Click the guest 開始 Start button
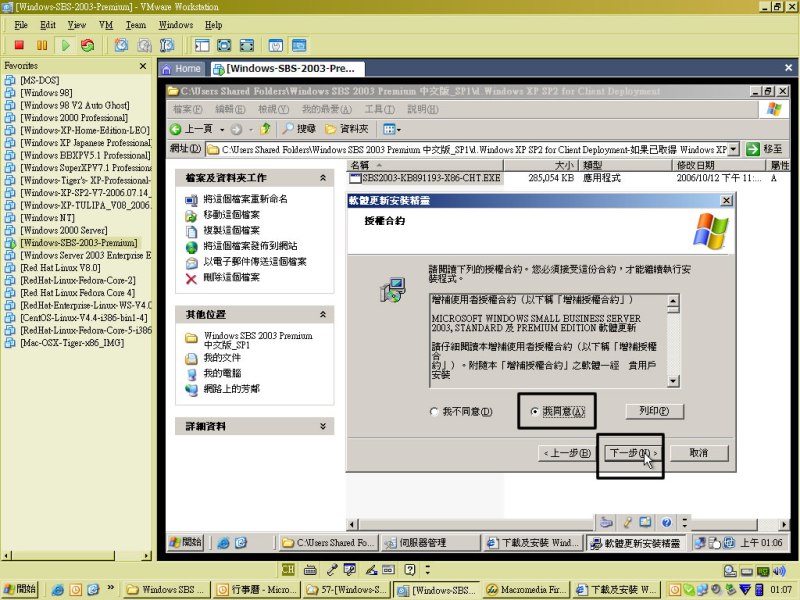 [x=186, y=542]
